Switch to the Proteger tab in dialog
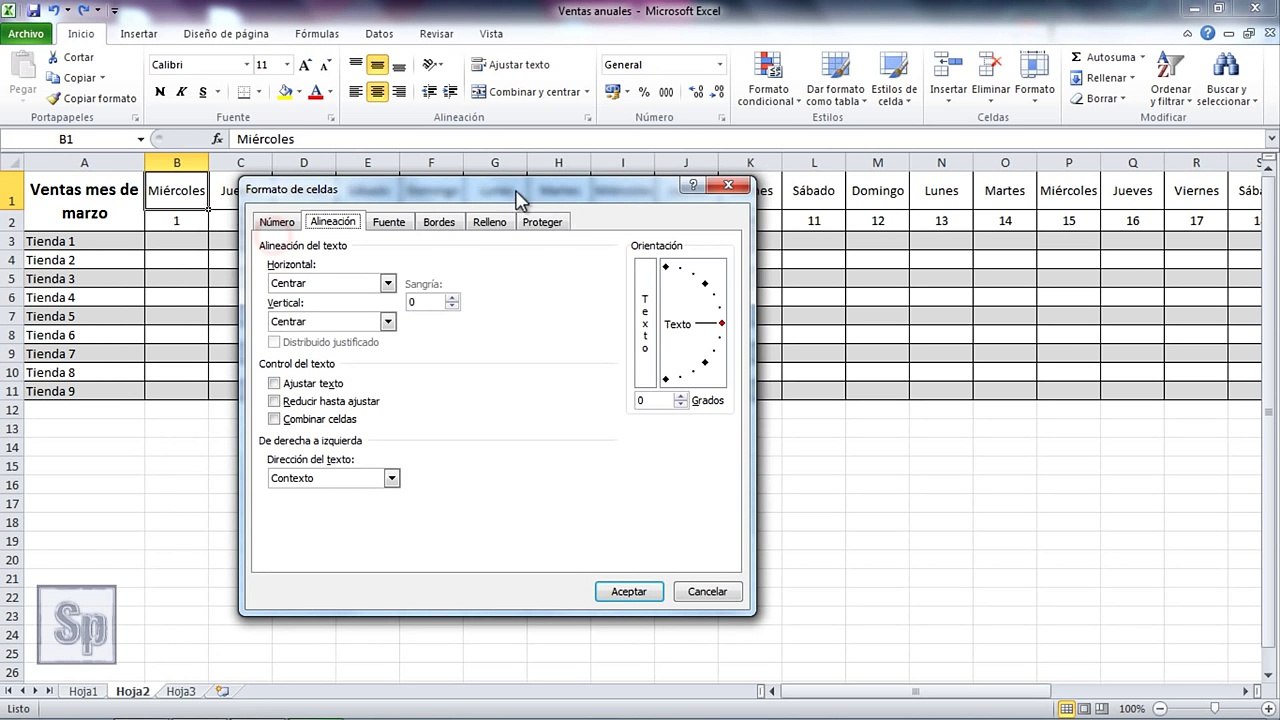The width and height of the screenshot is (1280, 720). point(542,222)
